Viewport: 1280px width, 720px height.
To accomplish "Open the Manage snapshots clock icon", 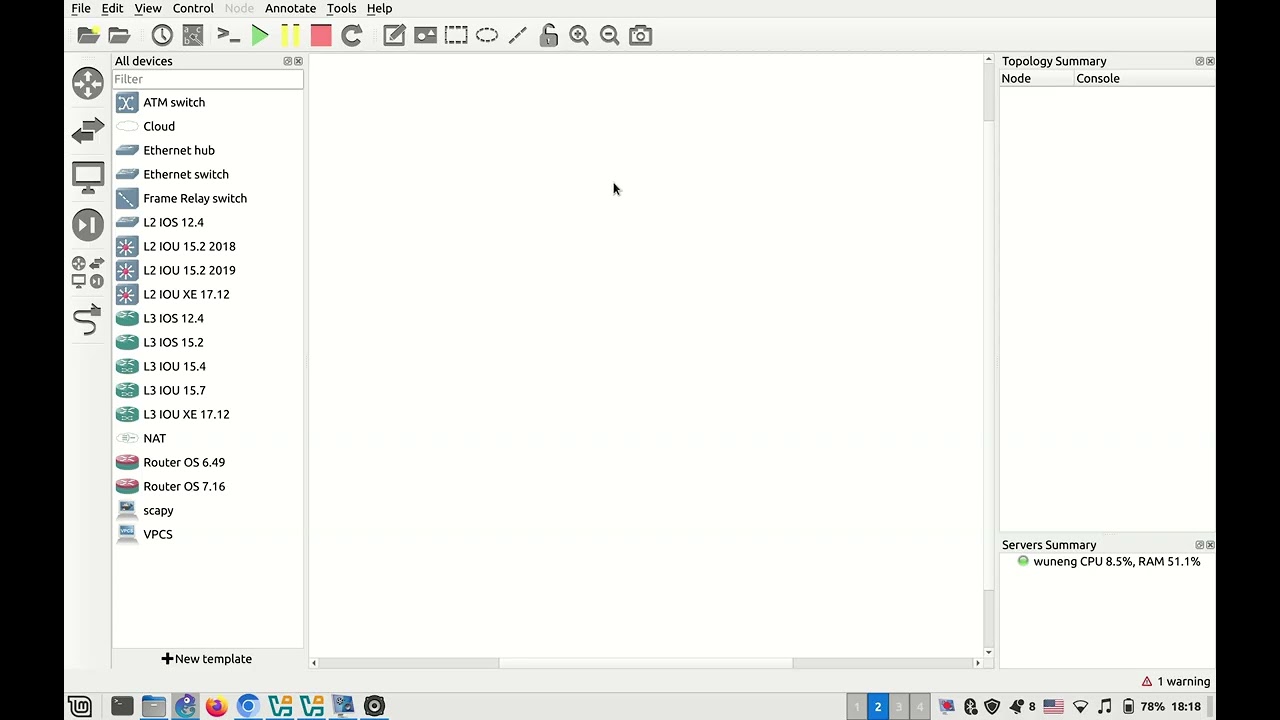I will 162,35.
